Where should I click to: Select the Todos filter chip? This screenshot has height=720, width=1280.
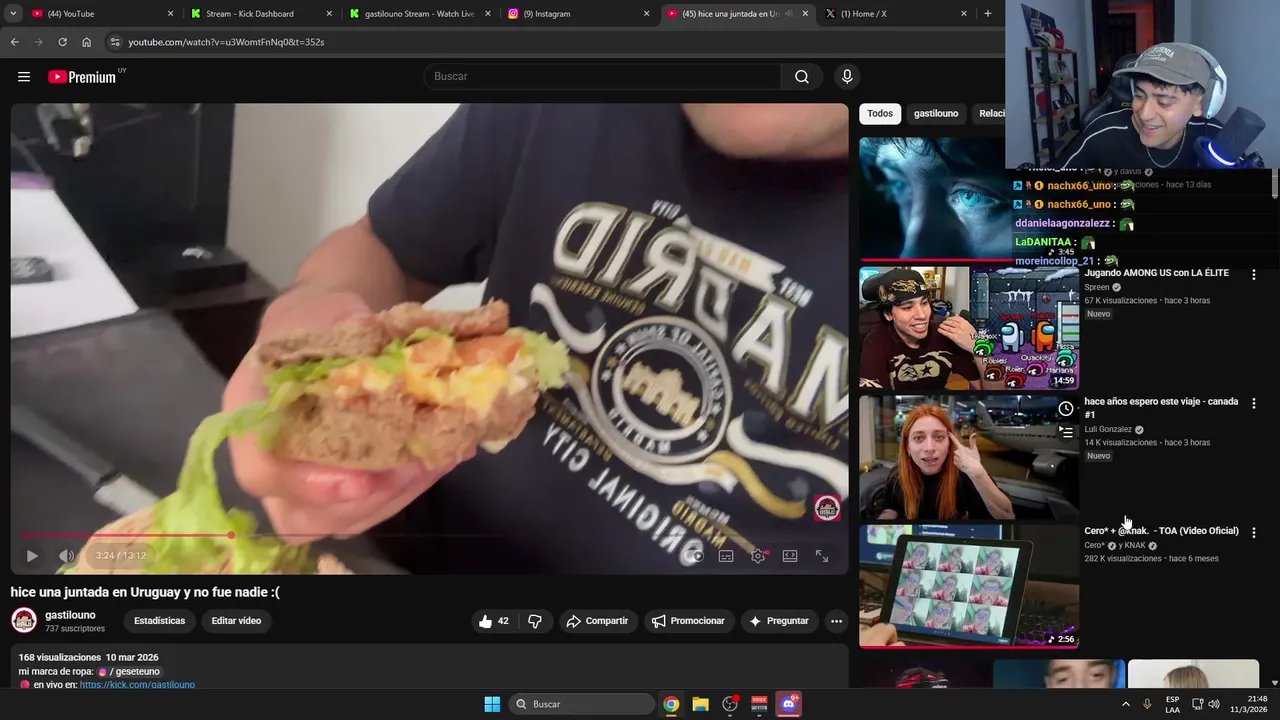[880, 113]
